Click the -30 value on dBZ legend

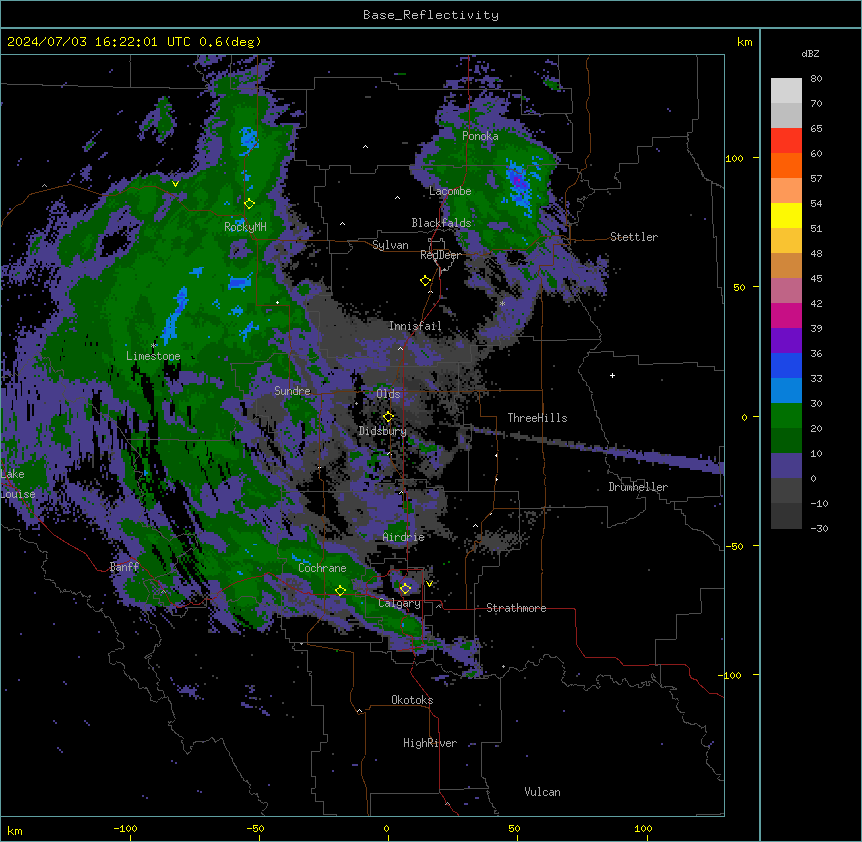pos(819,529)
